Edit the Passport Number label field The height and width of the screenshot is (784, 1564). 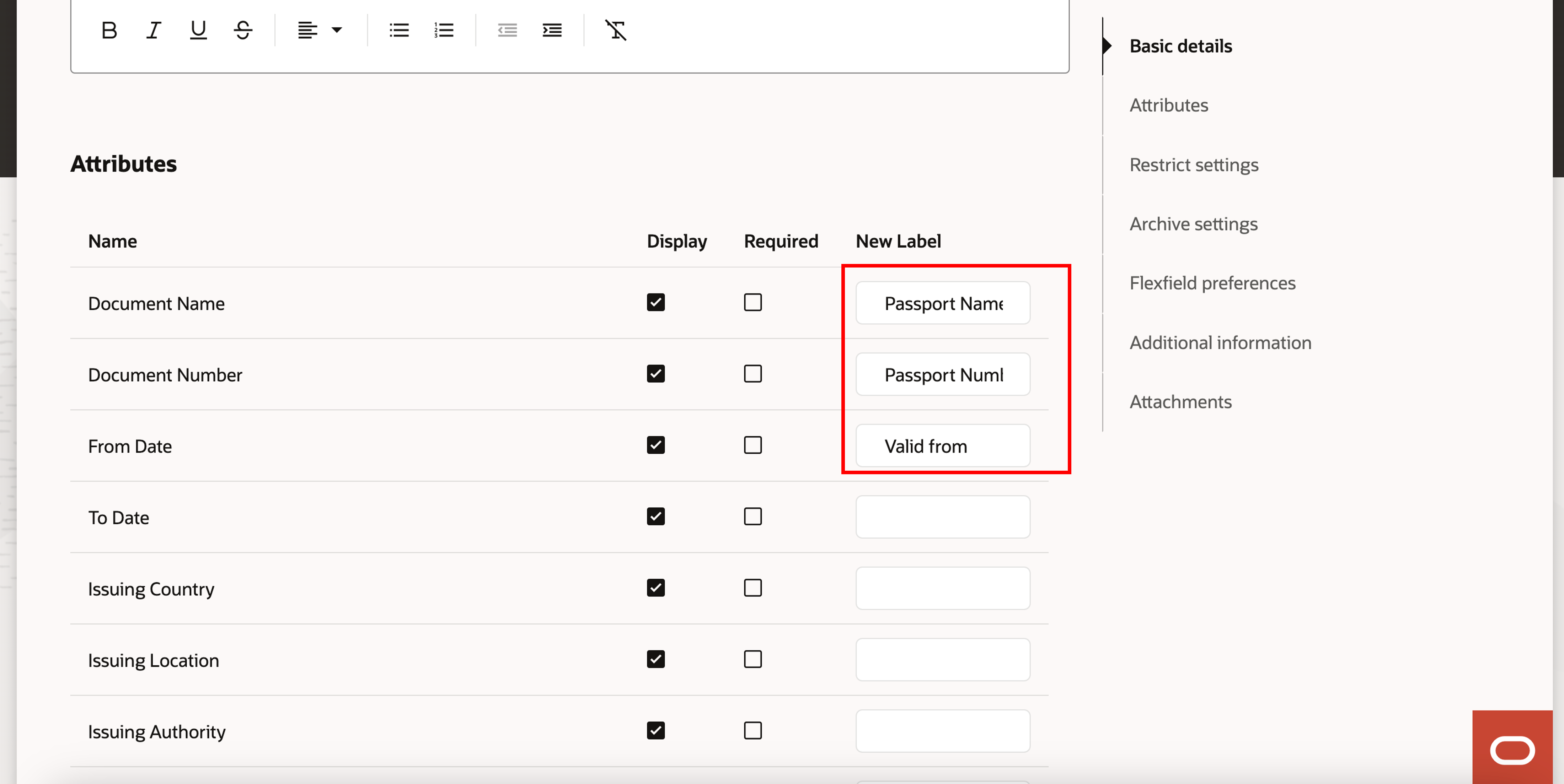[942, 374]
